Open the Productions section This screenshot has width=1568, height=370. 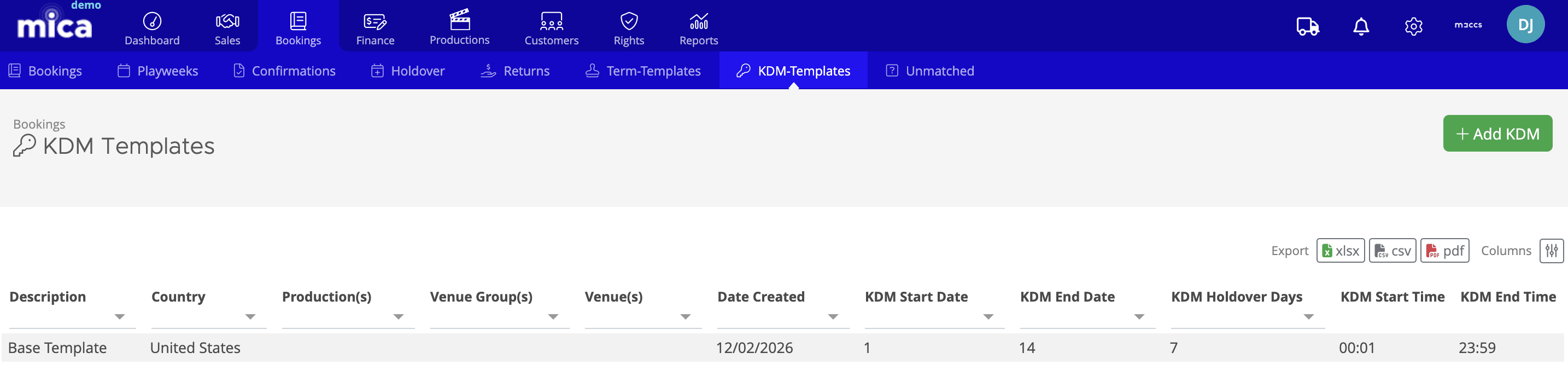pyautogui.click(x=460, y=27)
